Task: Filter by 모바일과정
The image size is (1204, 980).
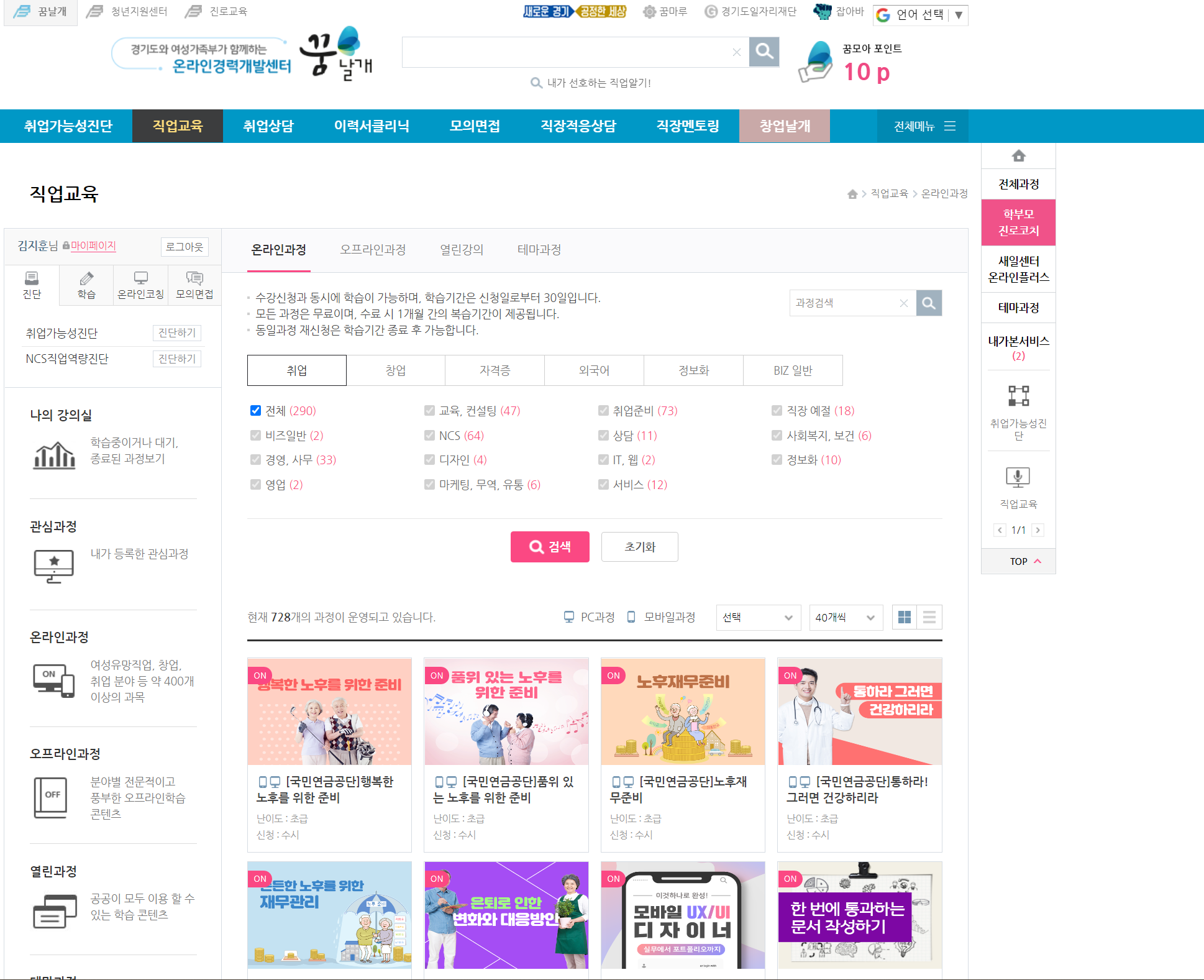Action: click(661, 617)
